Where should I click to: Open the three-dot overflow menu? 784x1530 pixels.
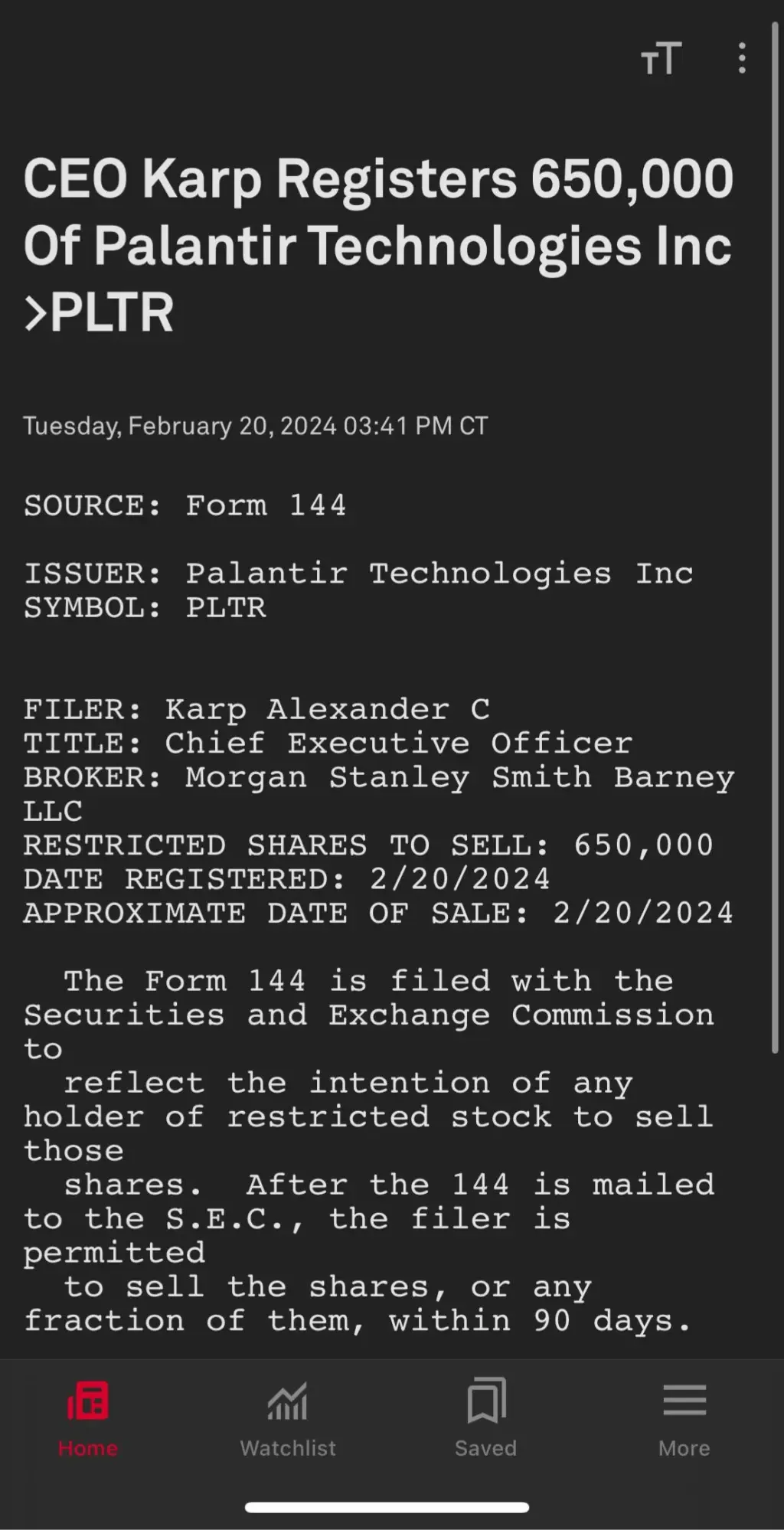tap(742, 58)
